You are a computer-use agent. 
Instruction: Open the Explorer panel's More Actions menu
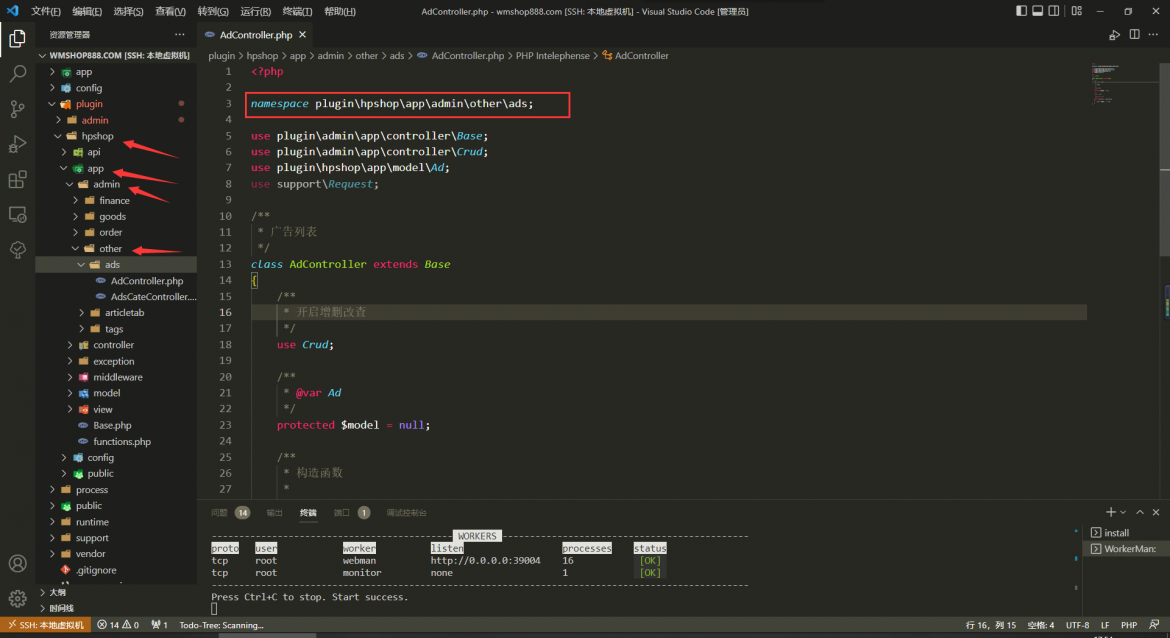[x=180, y=34]
